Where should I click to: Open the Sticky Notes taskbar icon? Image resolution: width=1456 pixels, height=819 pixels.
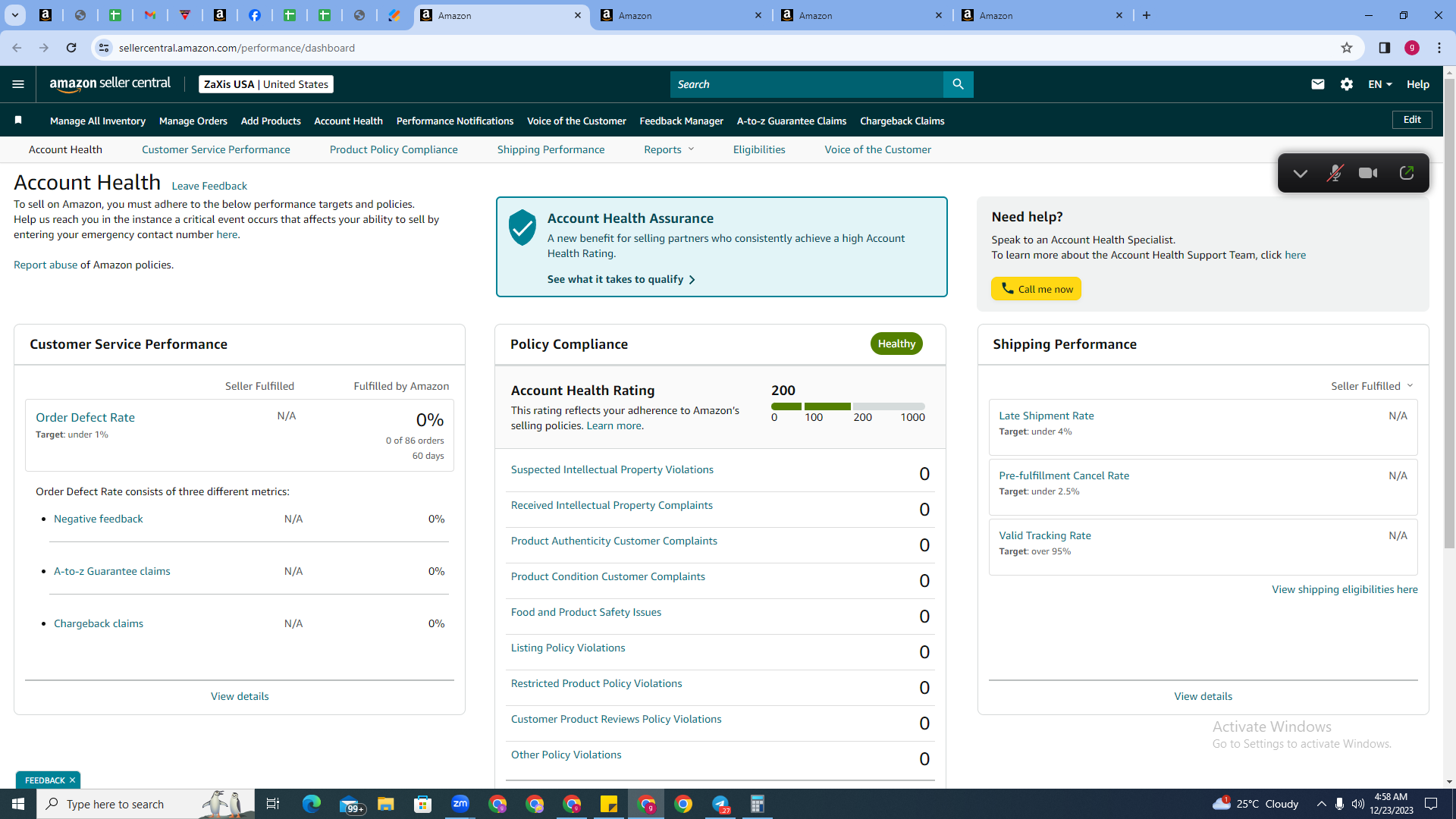coord(609,804)
